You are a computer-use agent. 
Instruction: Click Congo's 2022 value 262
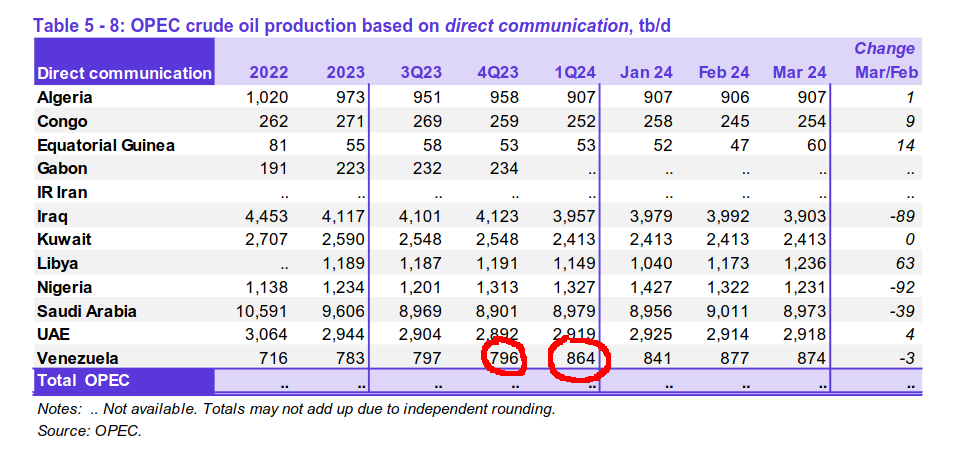pyautogui.click(x=273, y=122)
